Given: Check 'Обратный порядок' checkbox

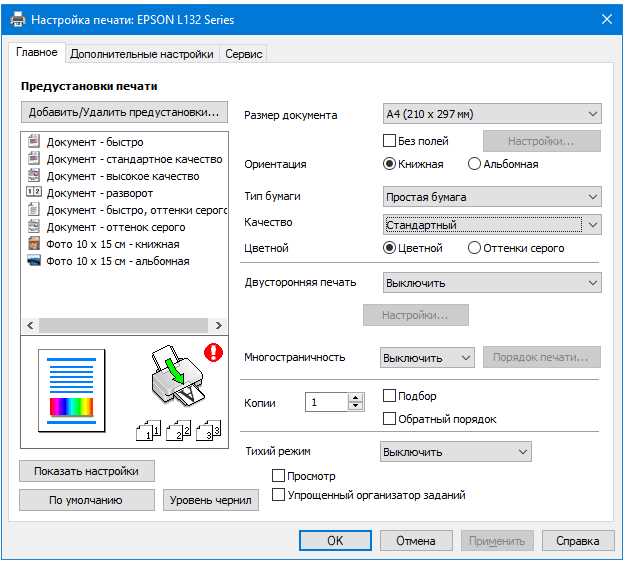Looking at the screenshot, I should [389, 419].
